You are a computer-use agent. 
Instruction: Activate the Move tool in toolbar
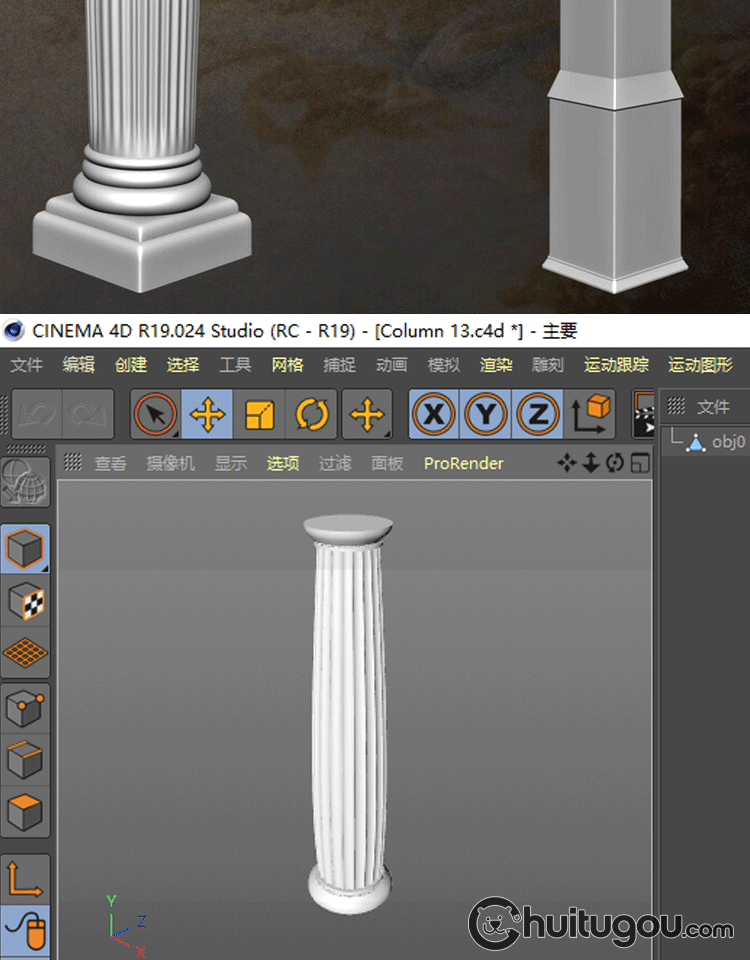pyautogui.click(x=208, y=414)
